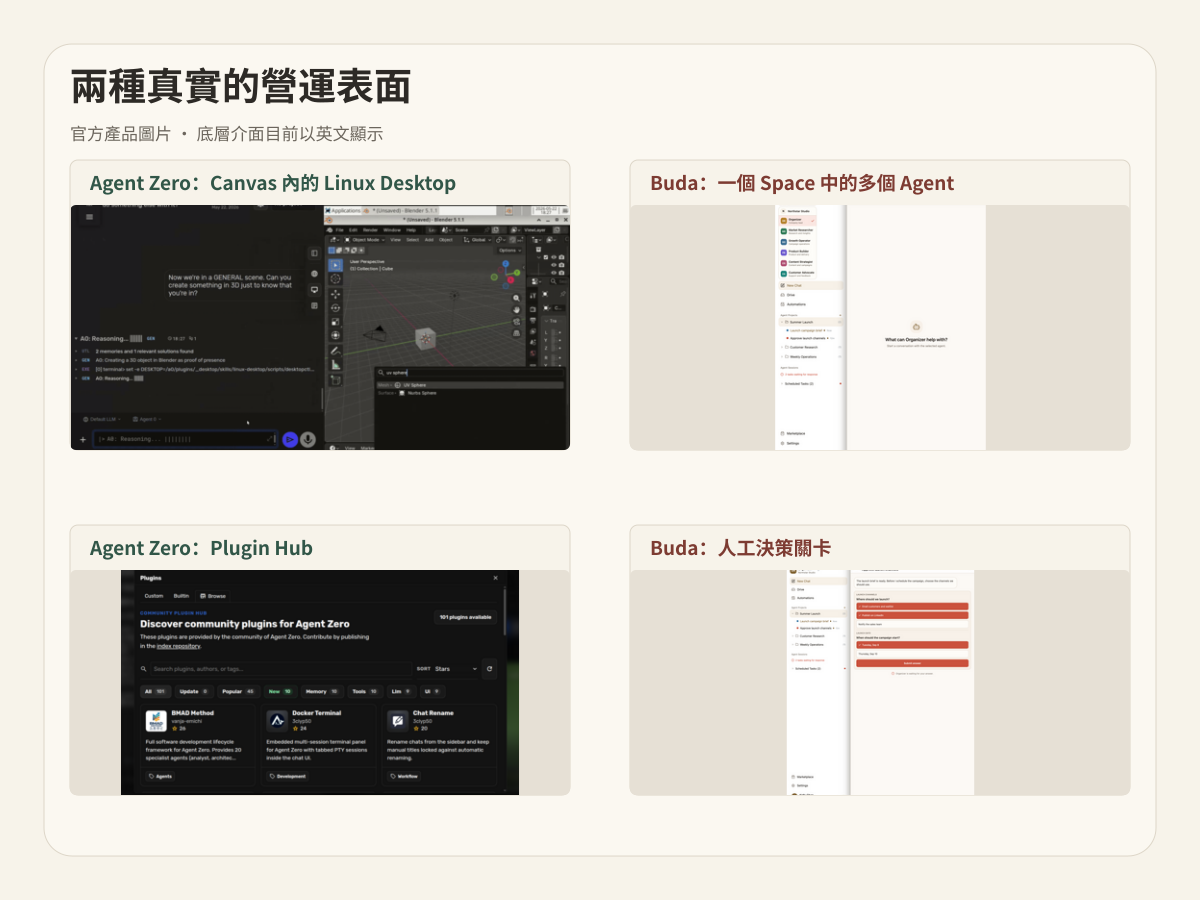Switch to the Custom plugins tab
The image size is (1200, 900).
click(153, 596)
